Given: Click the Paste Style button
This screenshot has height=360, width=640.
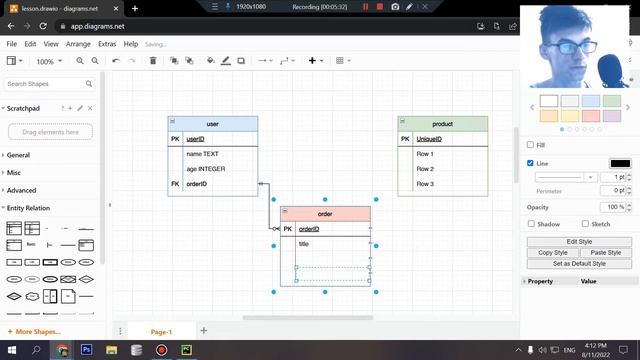Looking at the screenshot, I should (x=606, y=253).
